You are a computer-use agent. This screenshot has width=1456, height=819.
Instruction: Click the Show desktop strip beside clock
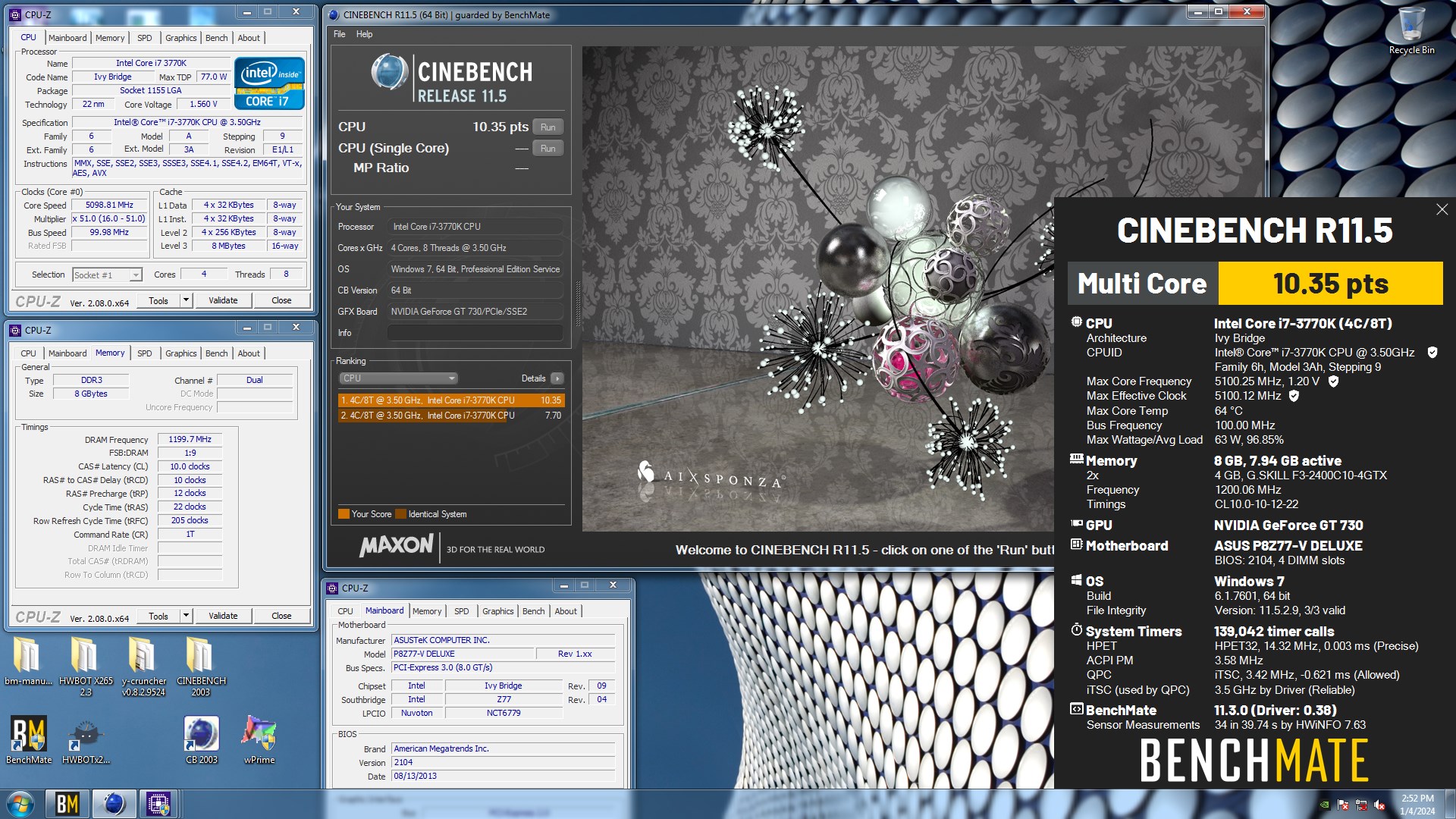pyautogui.click(x=1450, y=804)
